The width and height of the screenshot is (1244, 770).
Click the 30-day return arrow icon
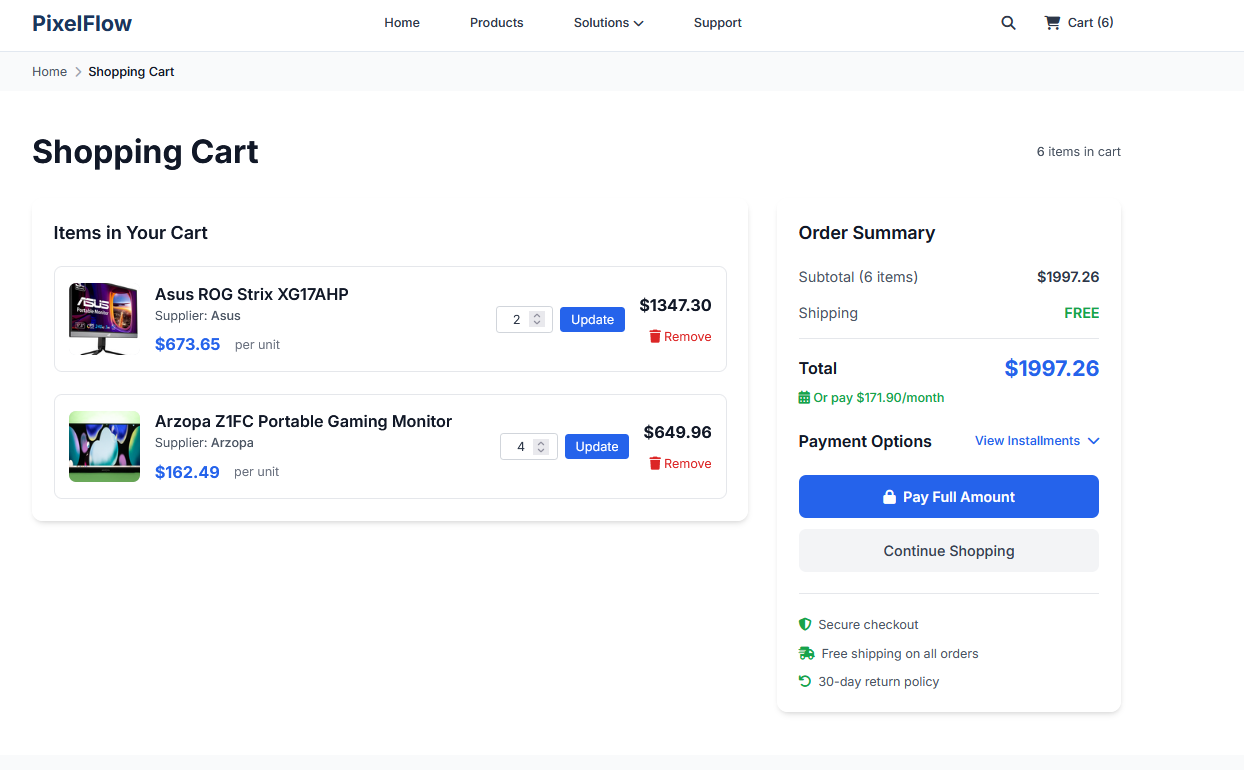[x=805, y=682]
